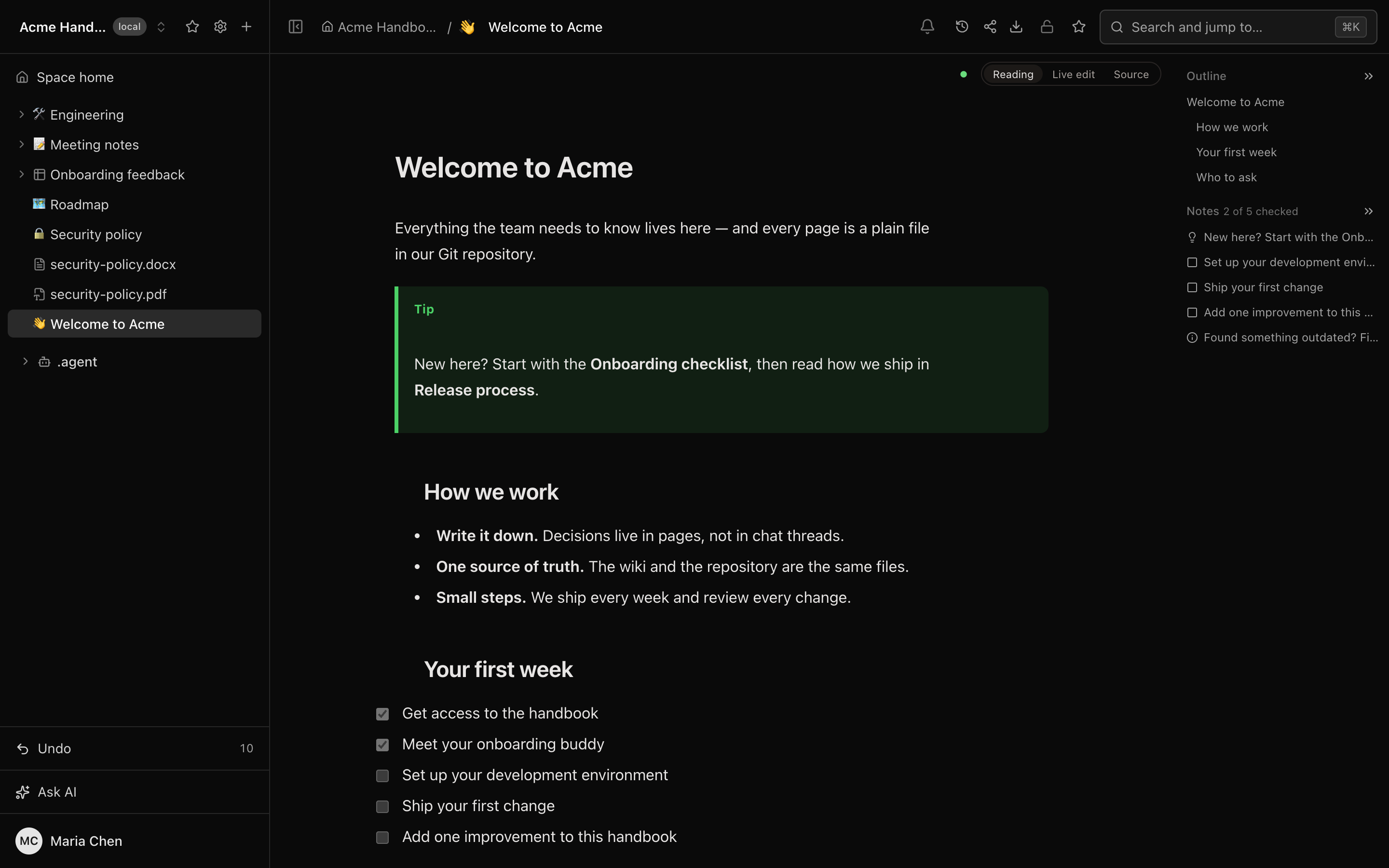Switch to Source view

click(1130, 74)
